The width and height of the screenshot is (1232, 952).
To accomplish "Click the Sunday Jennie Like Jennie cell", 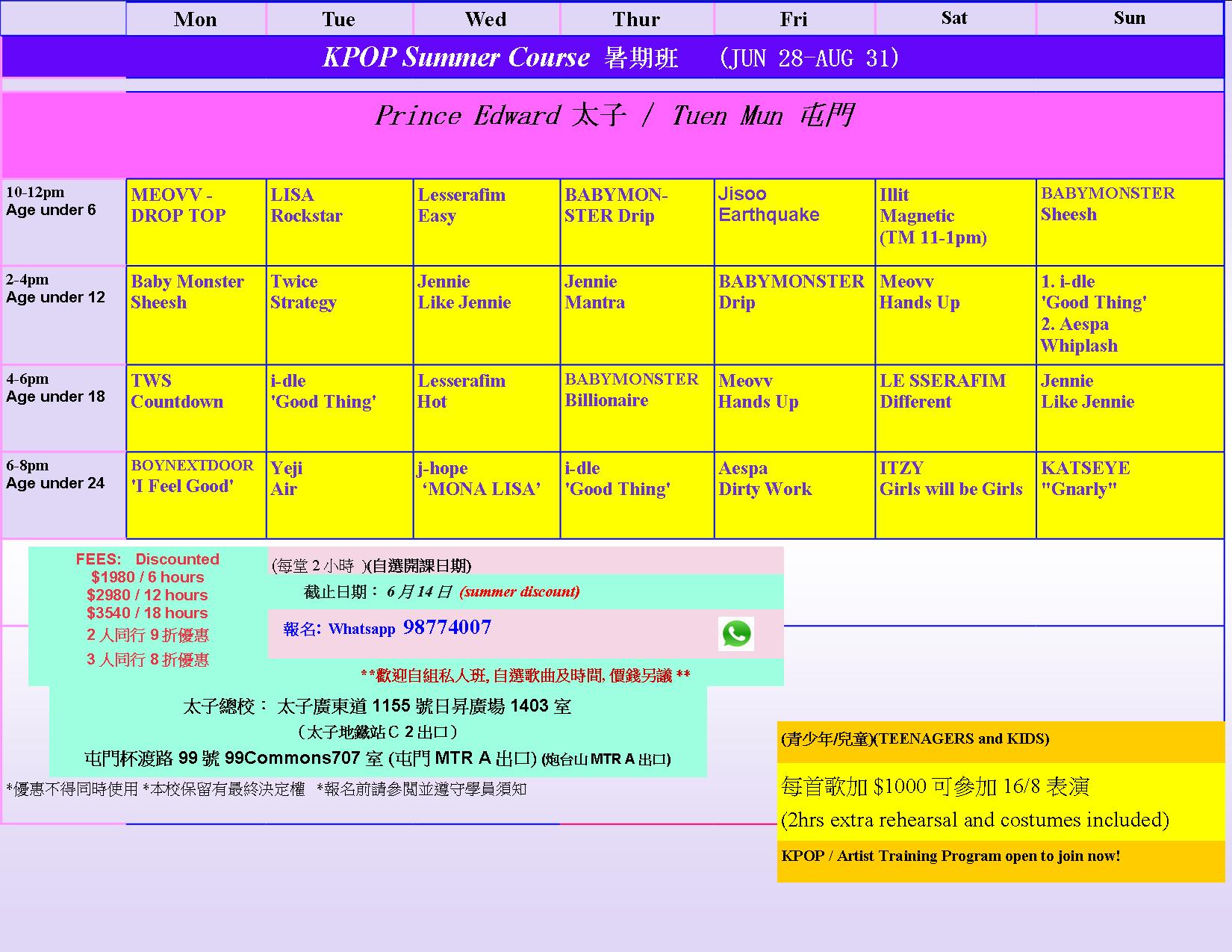I will click(x=1130, y=408).
